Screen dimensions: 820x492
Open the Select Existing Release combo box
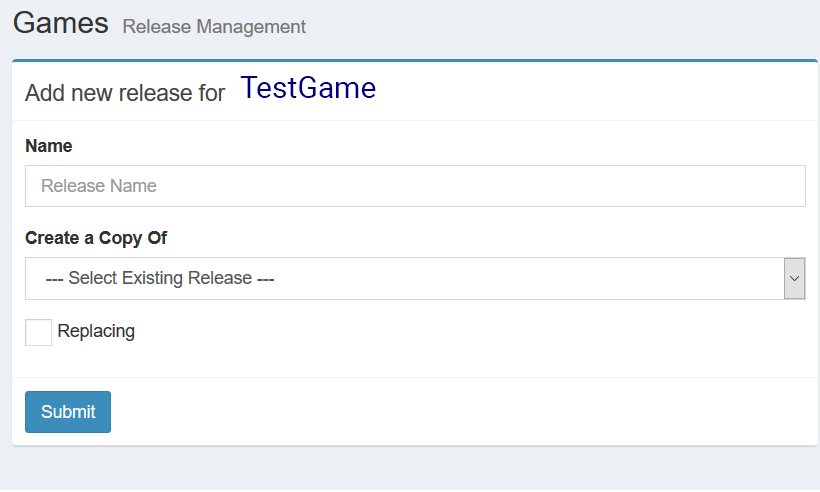[415, 278]
